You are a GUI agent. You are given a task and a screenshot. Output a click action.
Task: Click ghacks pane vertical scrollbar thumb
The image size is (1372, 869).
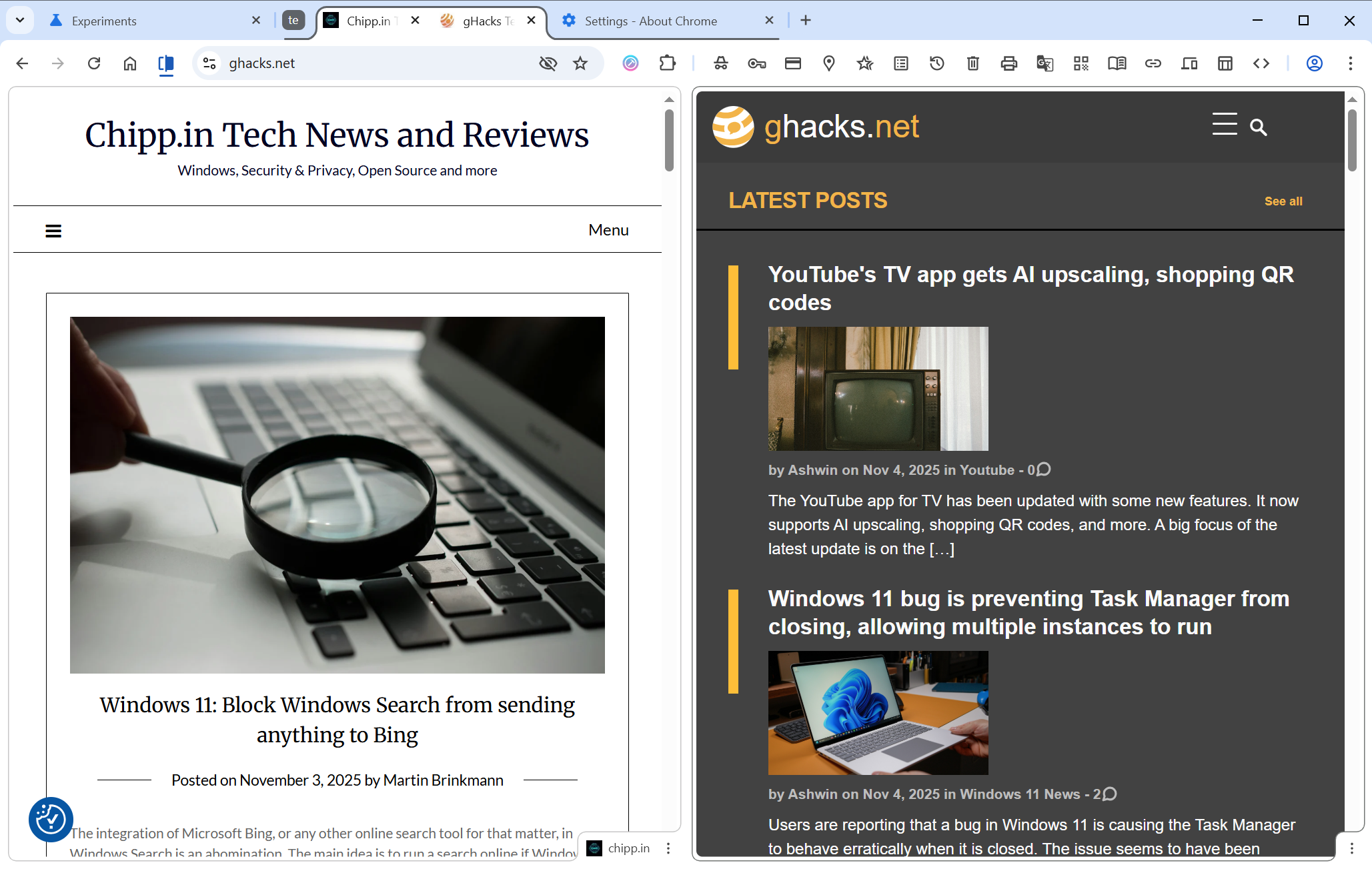1352,141
